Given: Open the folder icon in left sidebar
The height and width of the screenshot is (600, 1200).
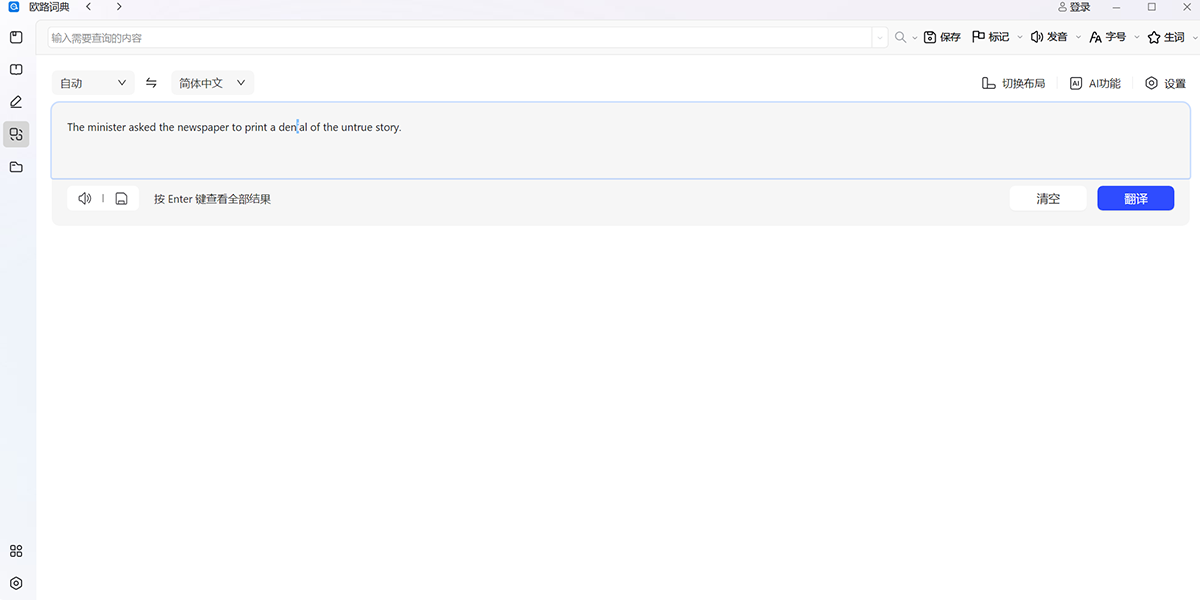Looking at the screenshot, I should point(16,167).
